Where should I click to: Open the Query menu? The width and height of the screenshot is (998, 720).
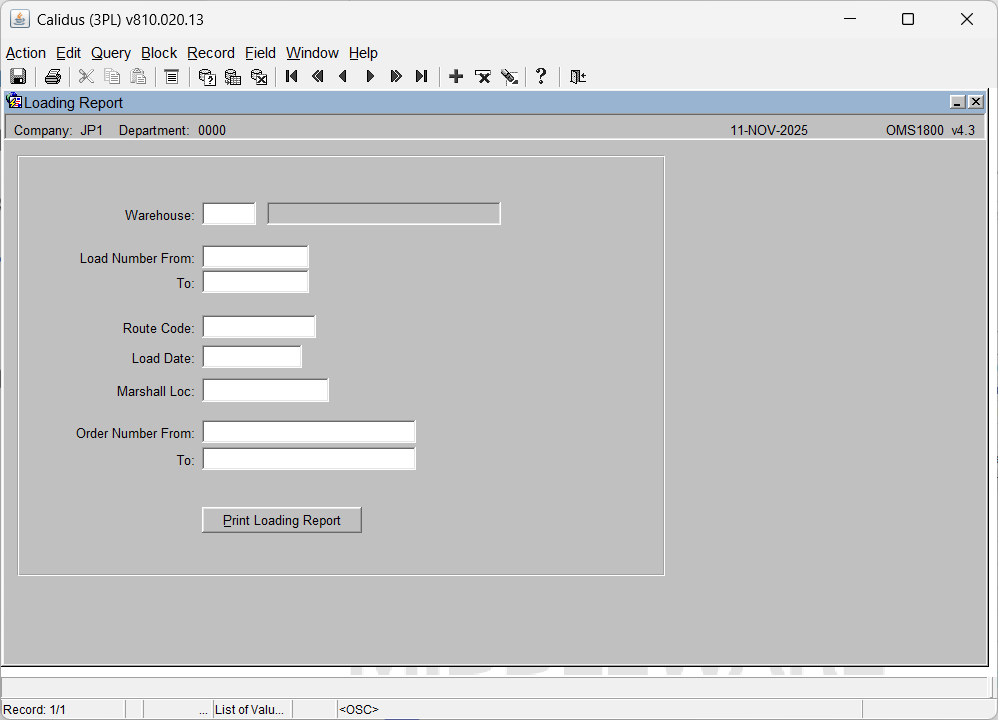[x=110, y=53]
